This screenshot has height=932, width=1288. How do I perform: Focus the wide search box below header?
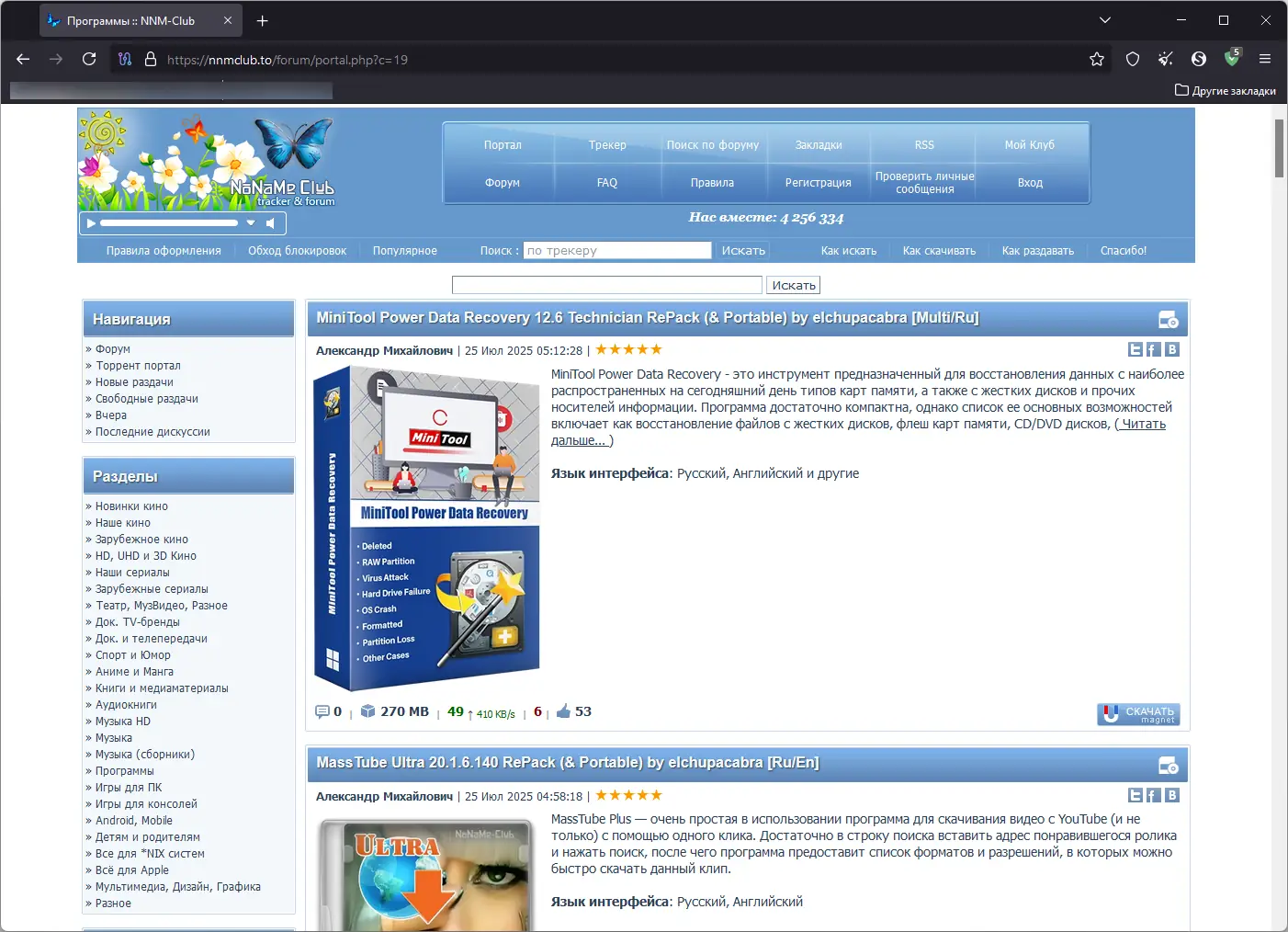point(607,285)
